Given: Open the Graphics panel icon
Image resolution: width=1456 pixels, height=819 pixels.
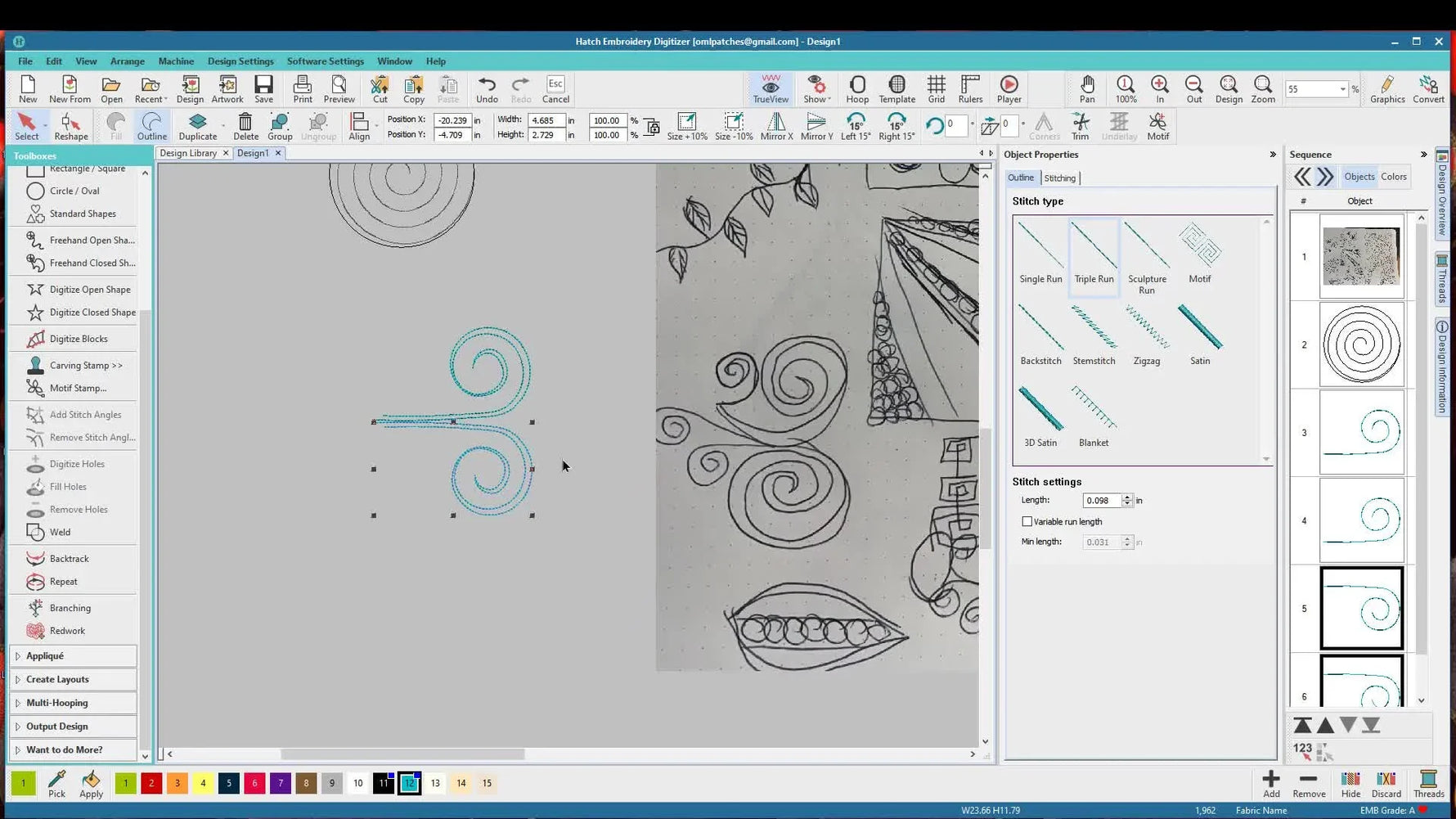Looking at the screenshot, I should tap(1386, 88).
